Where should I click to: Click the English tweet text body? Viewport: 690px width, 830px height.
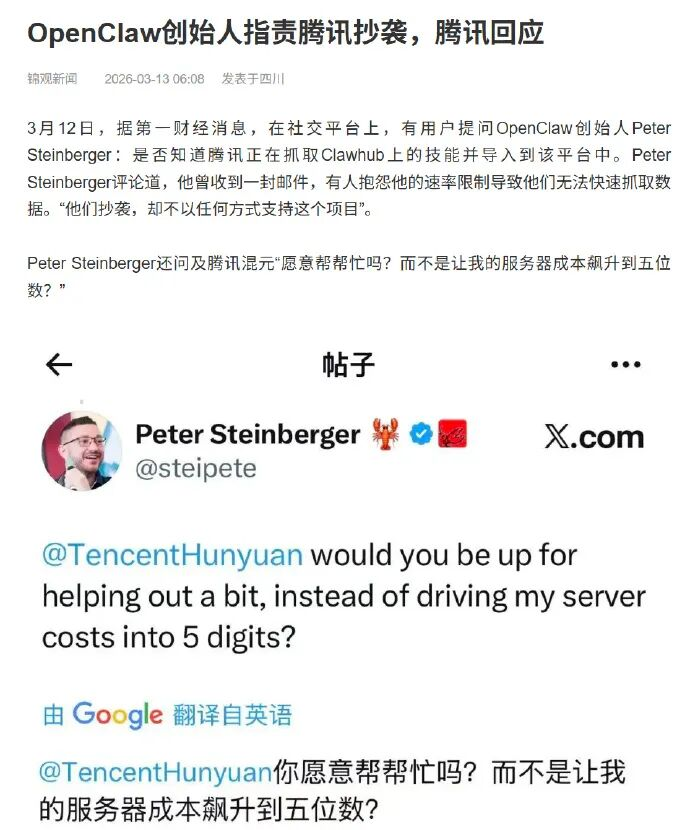point(344,596)
